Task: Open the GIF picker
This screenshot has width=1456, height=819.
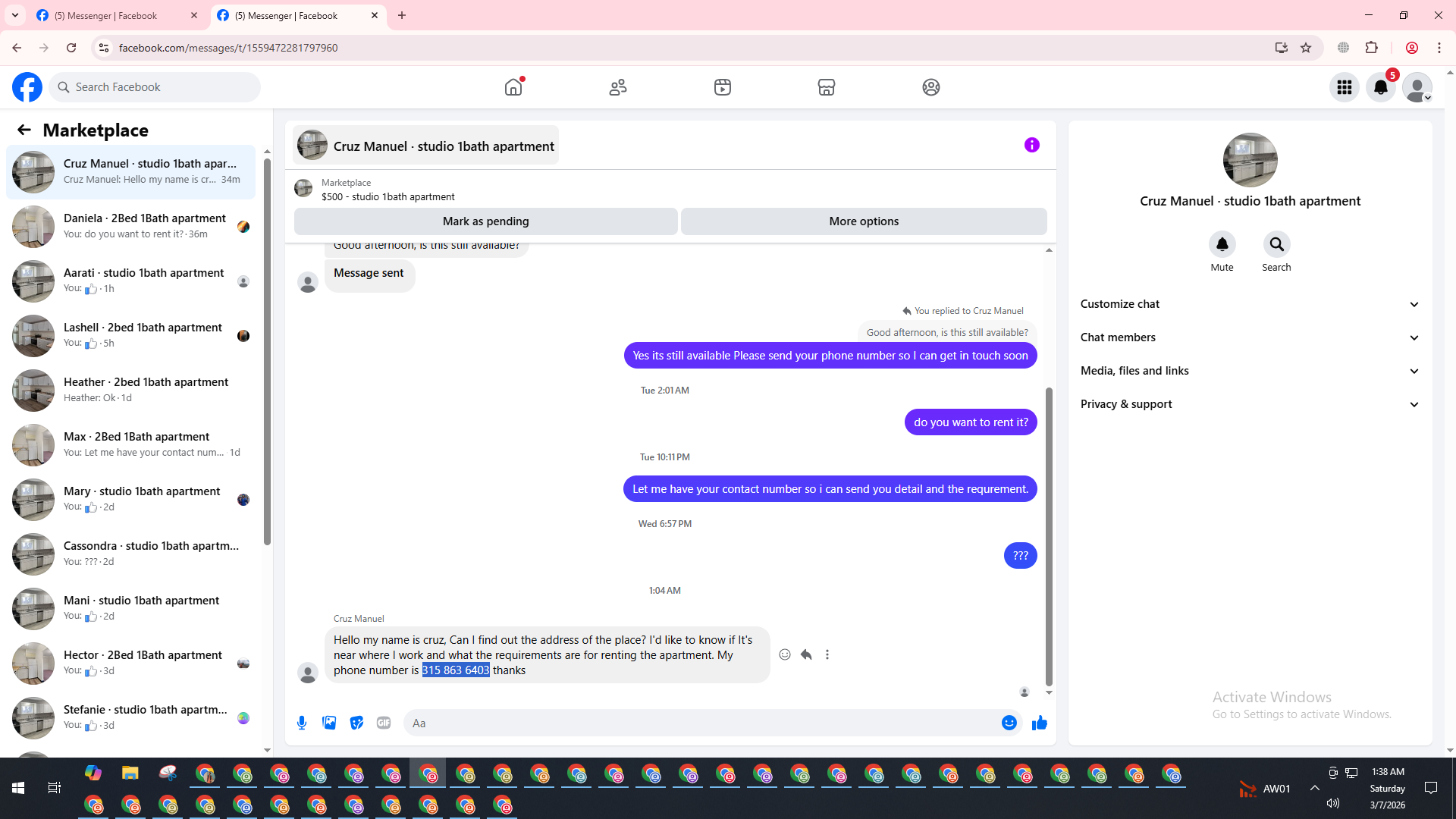Action: coord(384,723)
